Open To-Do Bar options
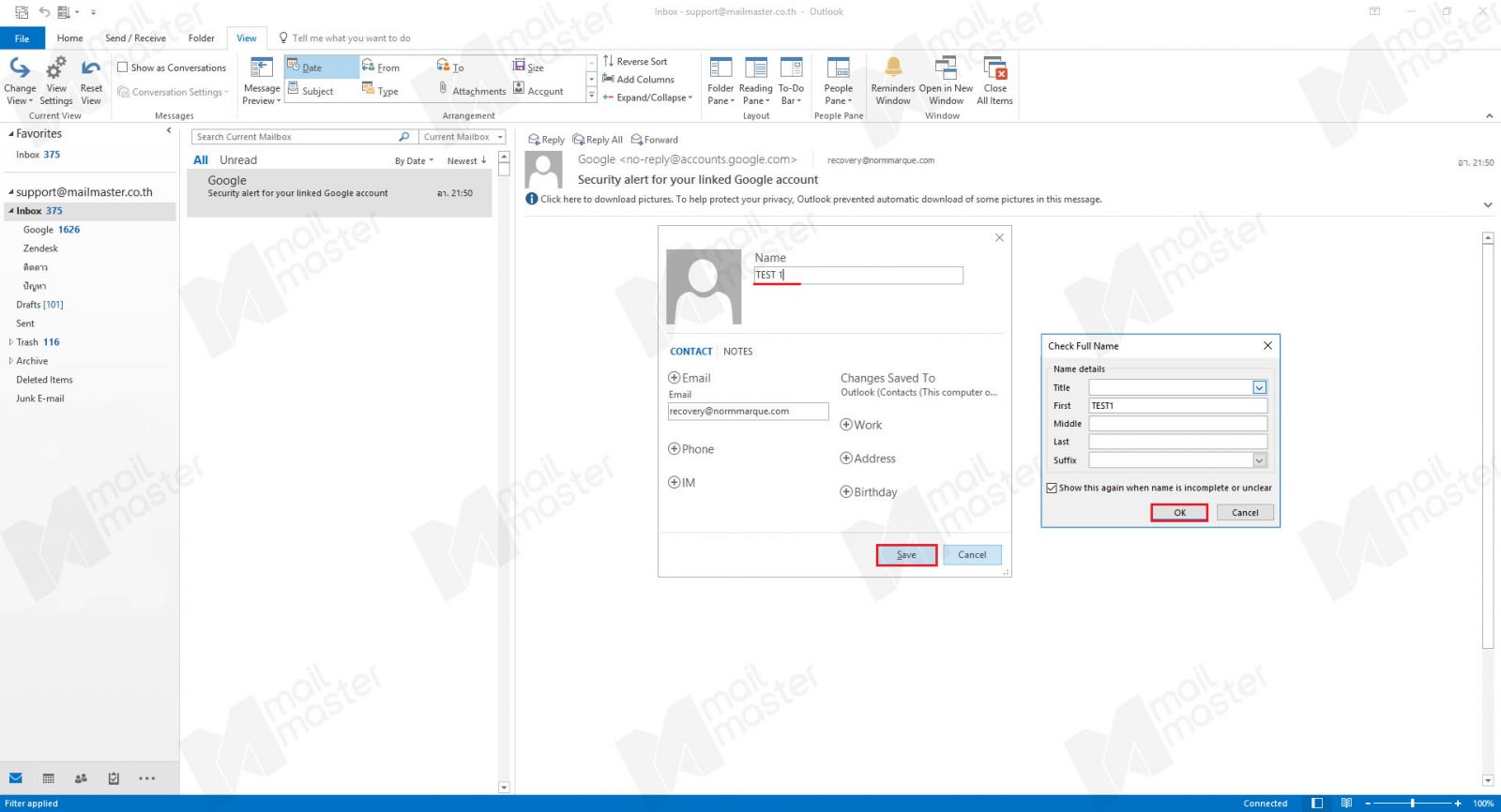Viewport: 1501px width, 812px height. 791,81
